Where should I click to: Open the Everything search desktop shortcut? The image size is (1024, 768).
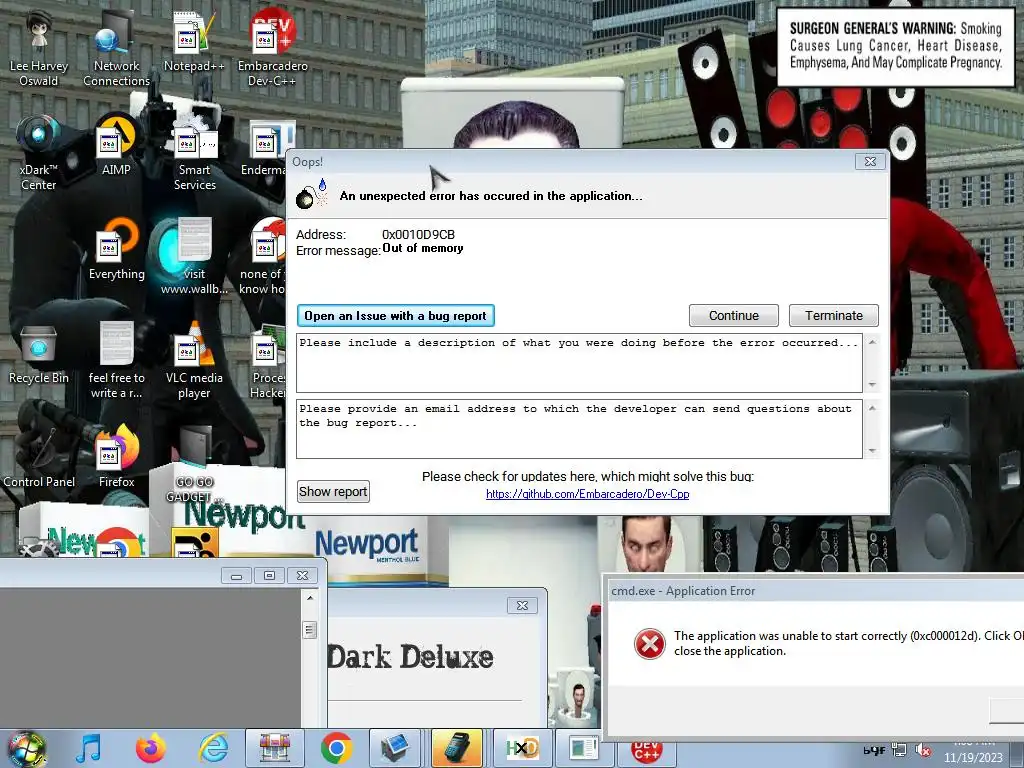point(116,249)
